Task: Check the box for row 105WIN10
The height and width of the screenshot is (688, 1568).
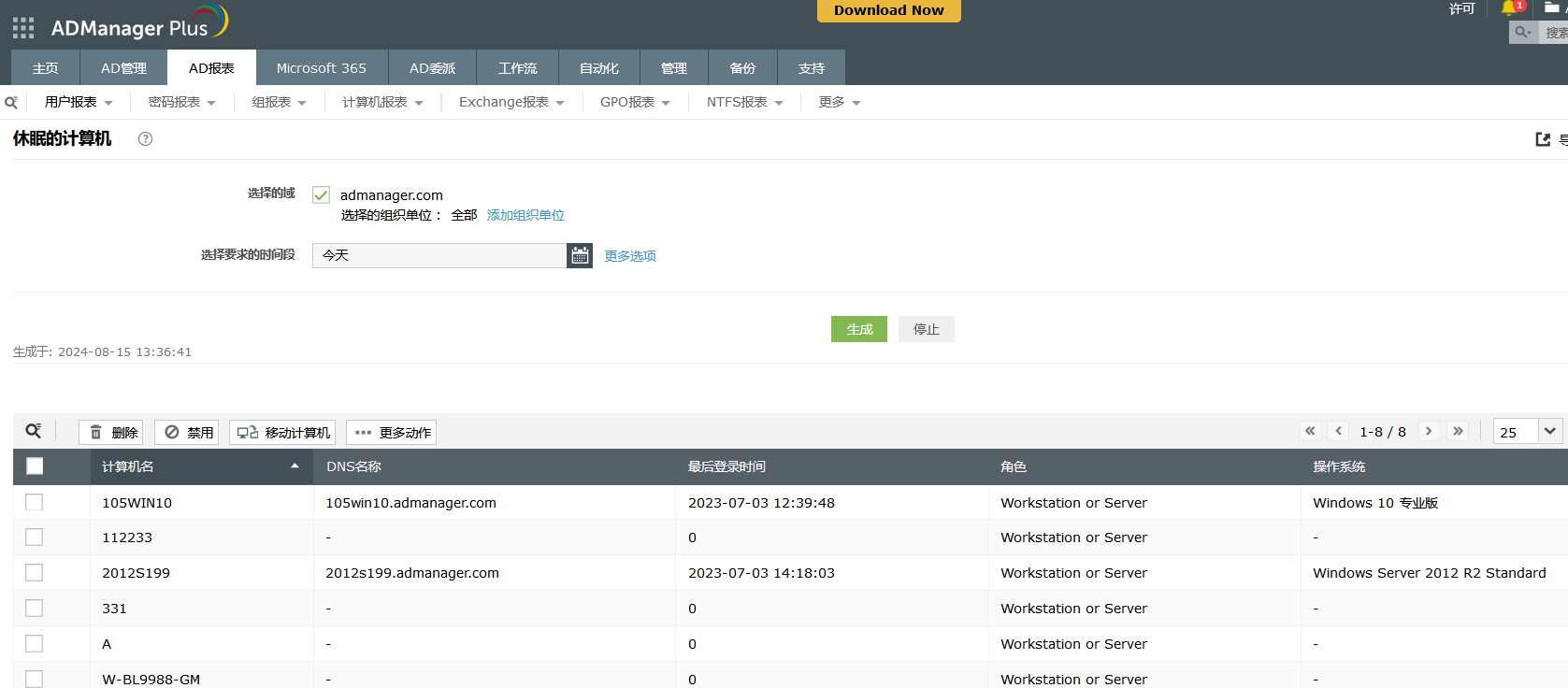Action: [x=35, y=502]
